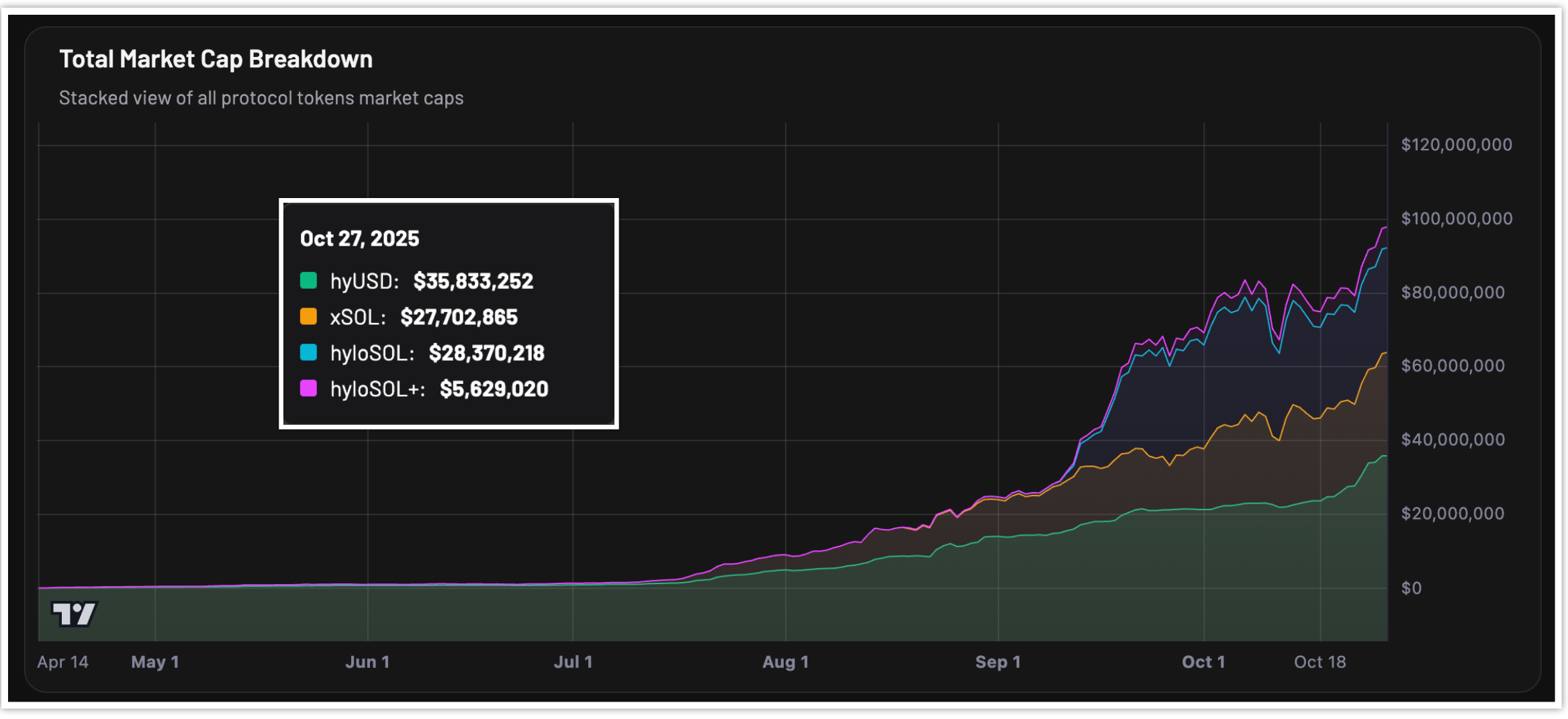Viewport: 1568px width, 719px height.
Task: Click the stacked view subtitle text
Action: tap(261, 98)
